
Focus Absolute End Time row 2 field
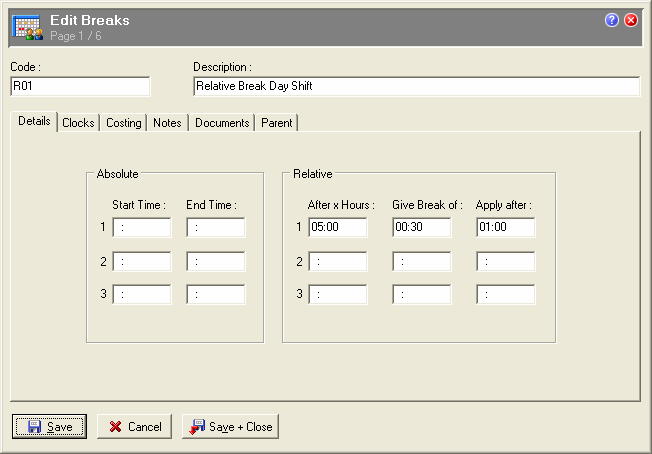click(216, 262)
